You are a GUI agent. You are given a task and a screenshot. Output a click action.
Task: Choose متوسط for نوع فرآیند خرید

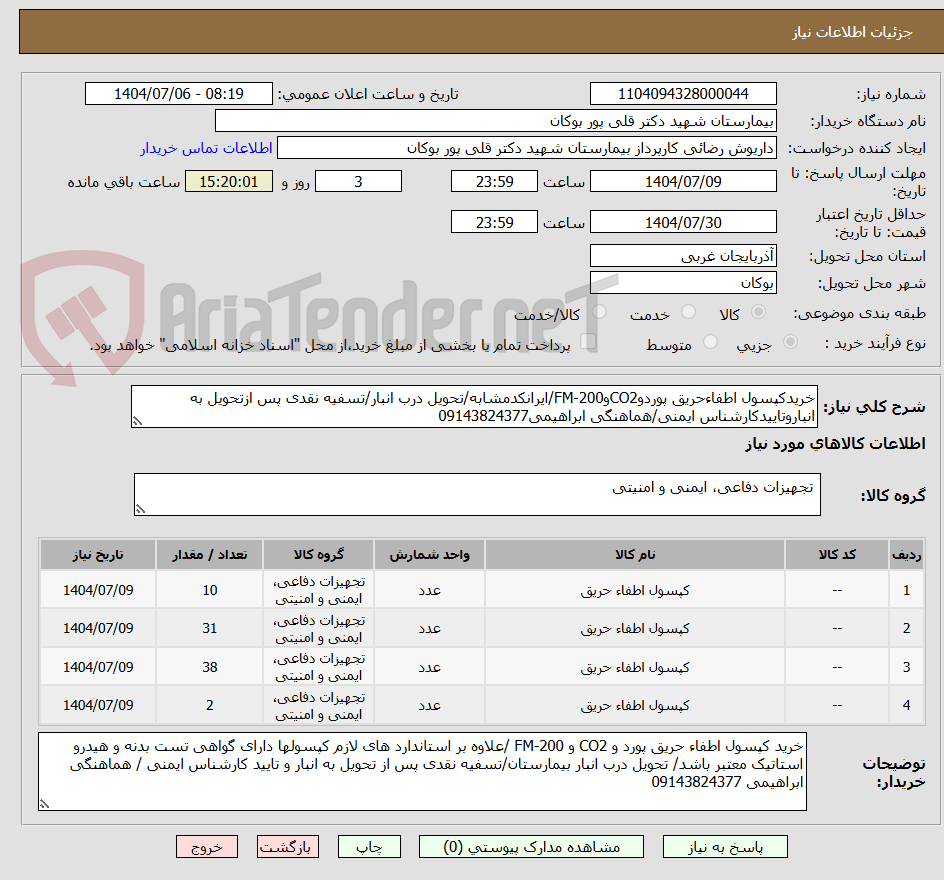point(710,340)
